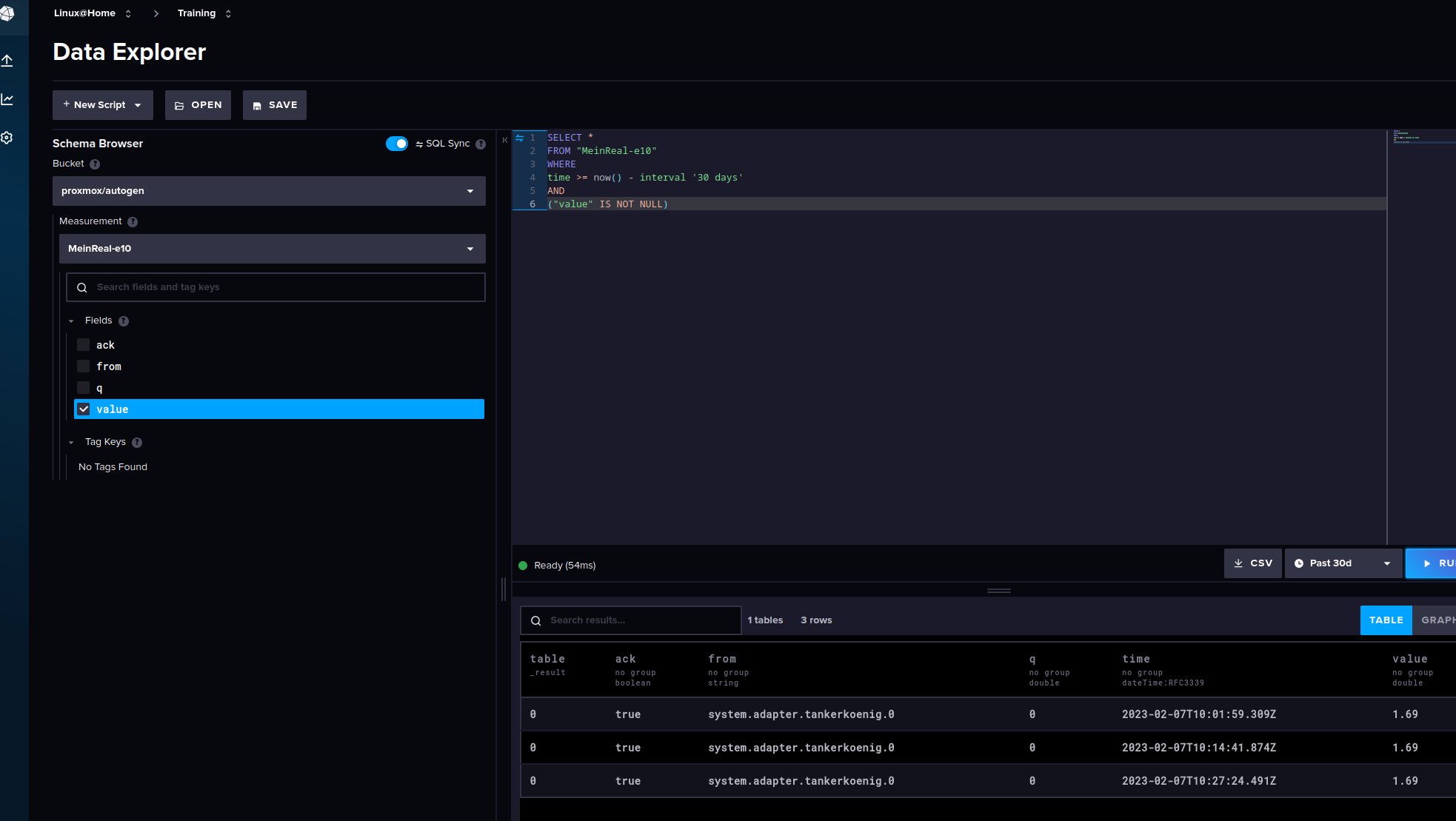The image size is (1456, 821).
Task: Check the from field checkbox
Action: pyautogui.click(x=84, y=366)
